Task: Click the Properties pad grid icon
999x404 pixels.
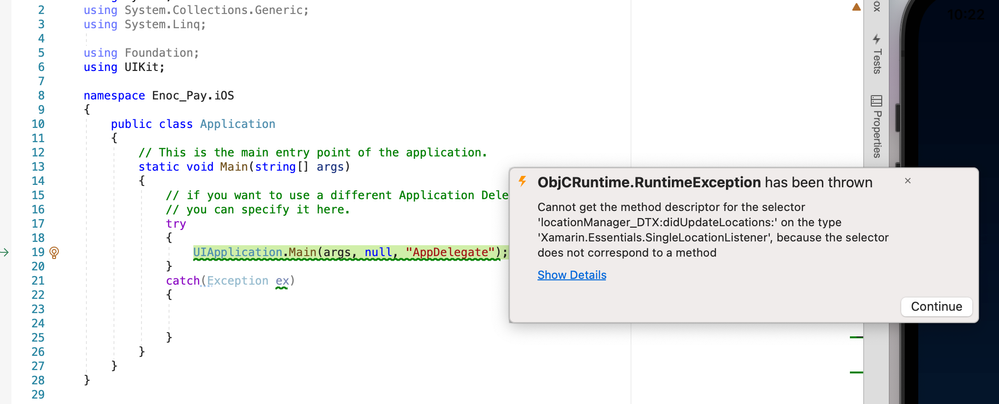Action: click(877, 101)
